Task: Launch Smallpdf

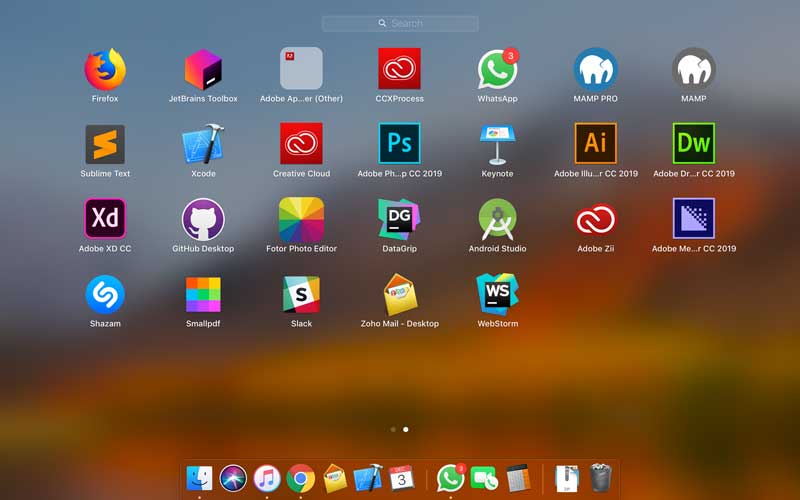Action: [x=203, y=294]
